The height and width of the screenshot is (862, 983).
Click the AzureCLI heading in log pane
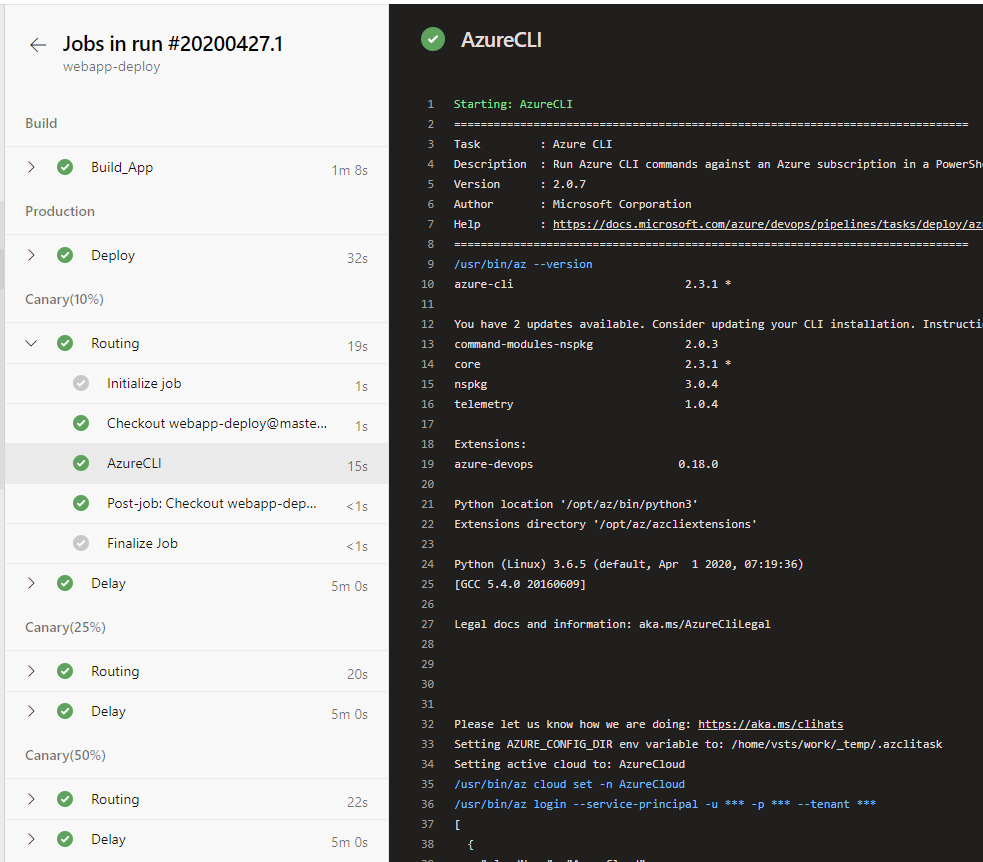[501, 40]
